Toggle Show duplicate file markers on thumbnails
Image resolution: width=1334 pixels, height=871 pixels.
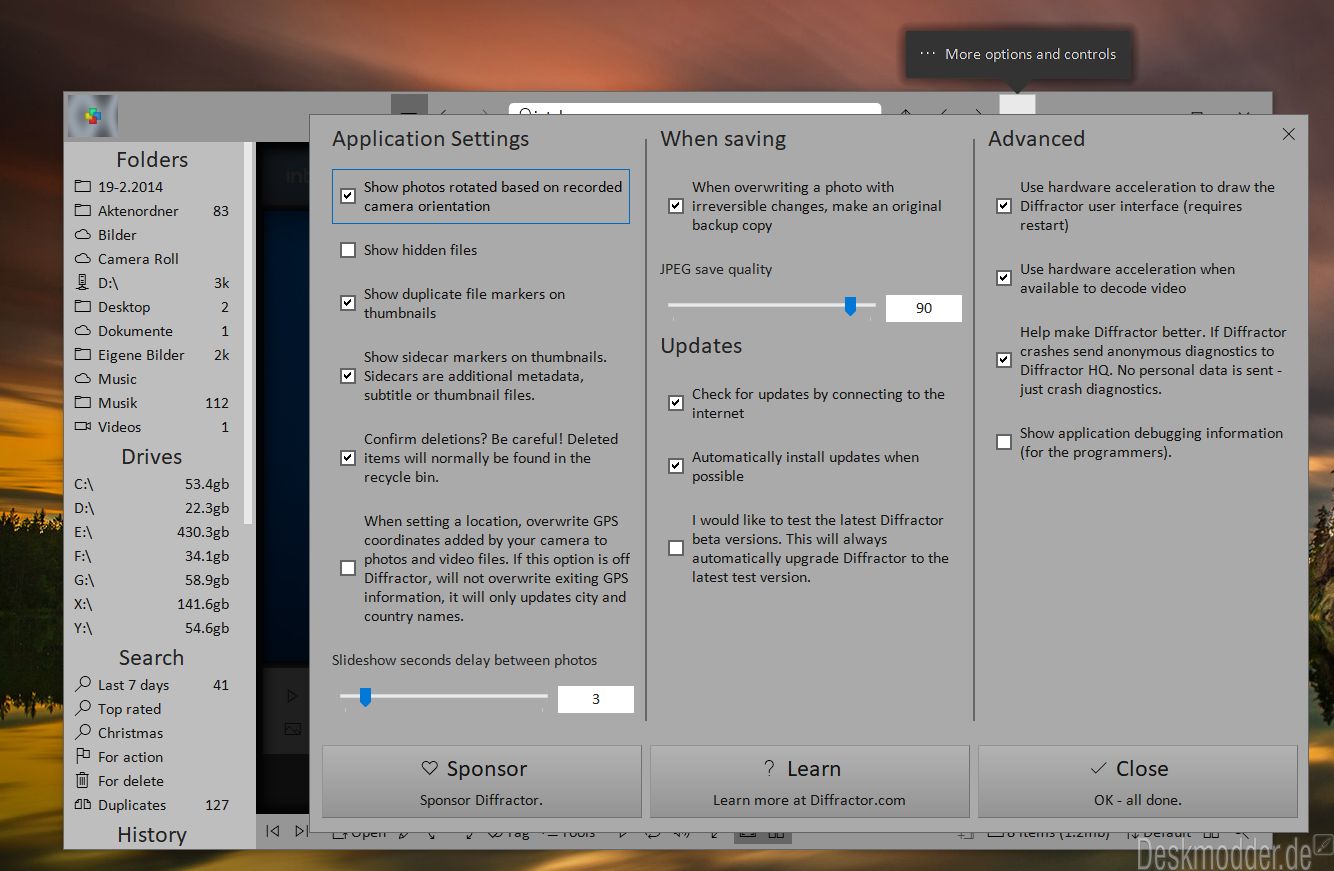[x=348, y=303]
